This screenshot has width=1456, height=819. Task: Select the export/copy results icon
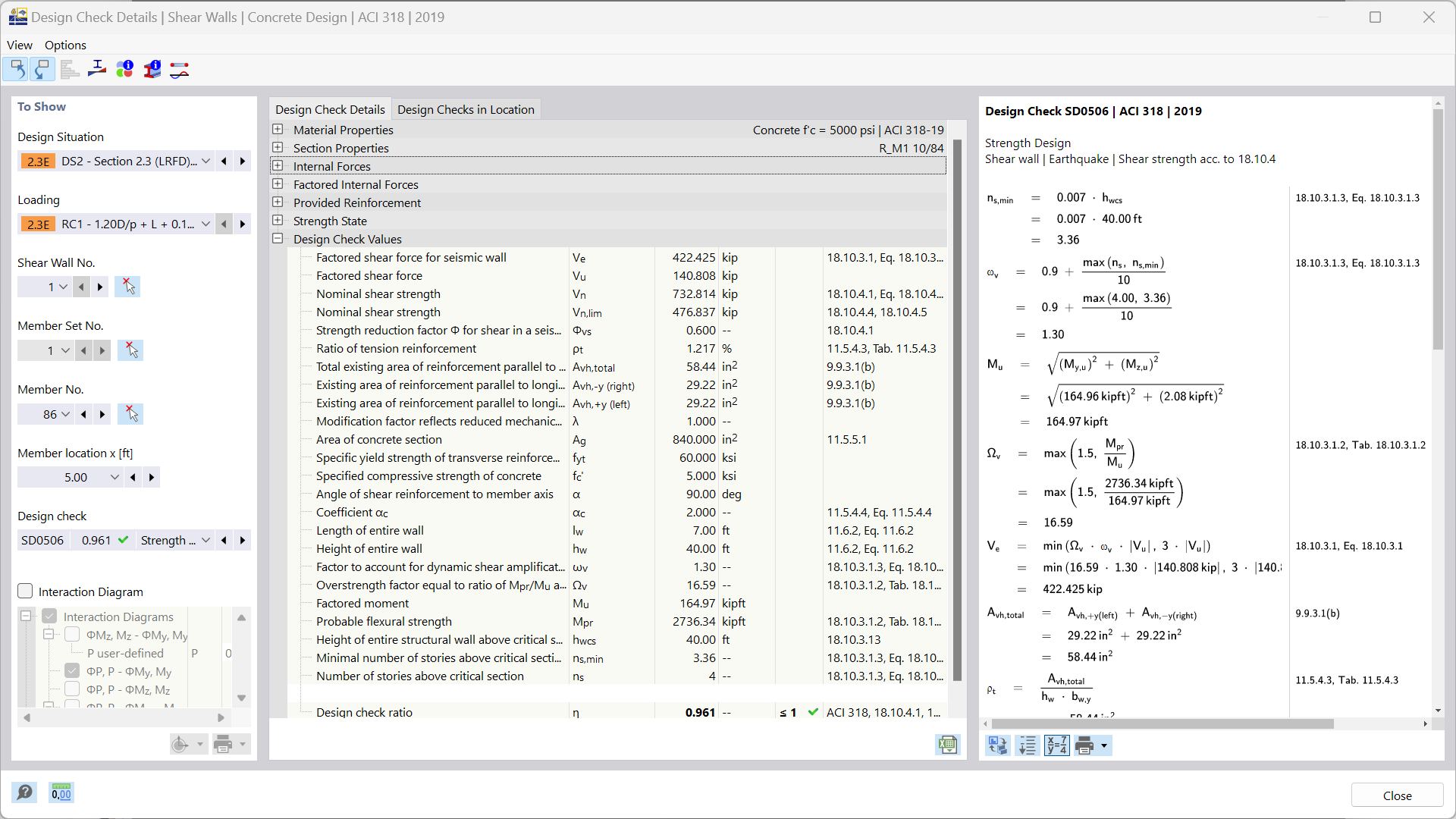click(x=947, y=744)
